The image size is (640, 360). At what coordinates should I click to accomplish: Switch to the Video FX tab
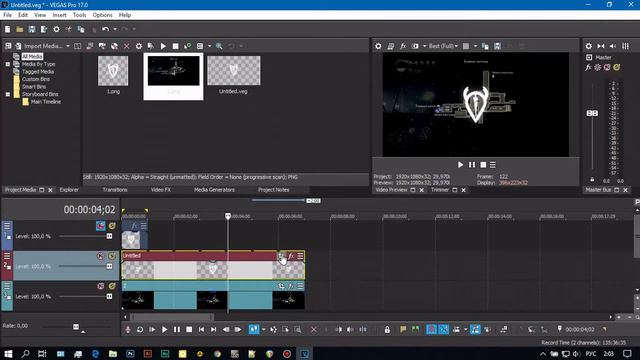point(161,190)
